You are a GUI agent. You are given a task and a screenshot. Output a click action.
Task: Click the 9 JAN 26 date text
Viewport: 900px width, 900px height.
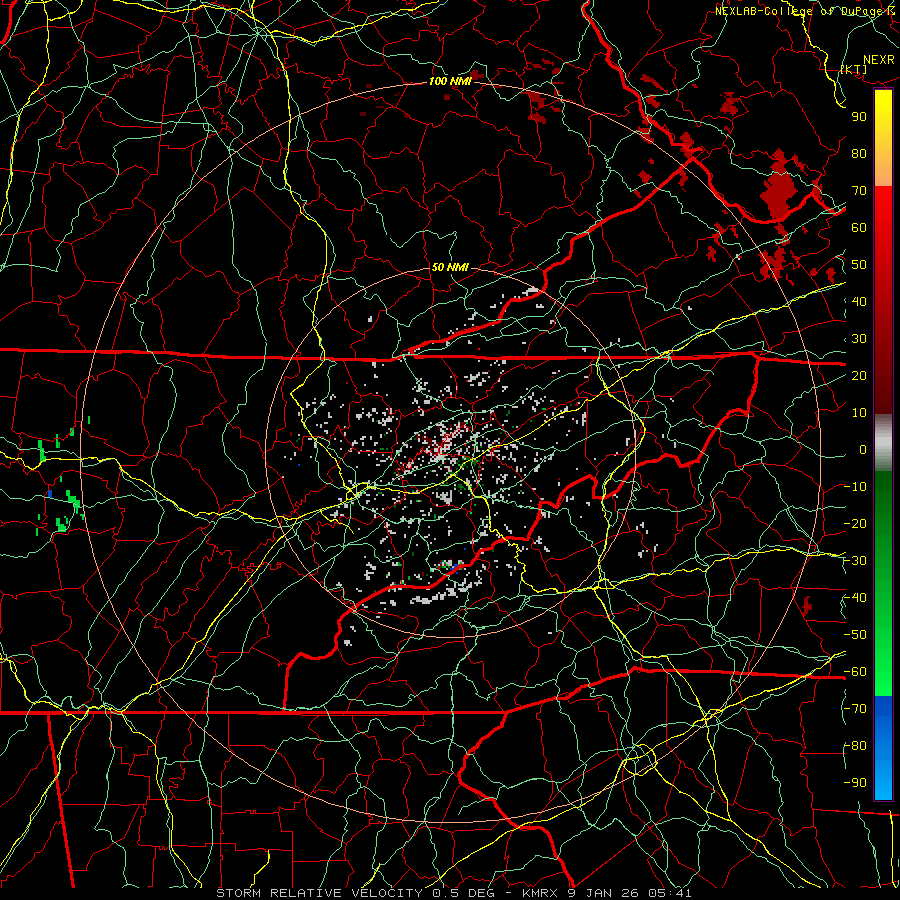pyautogui.click(x=602, y=893)
